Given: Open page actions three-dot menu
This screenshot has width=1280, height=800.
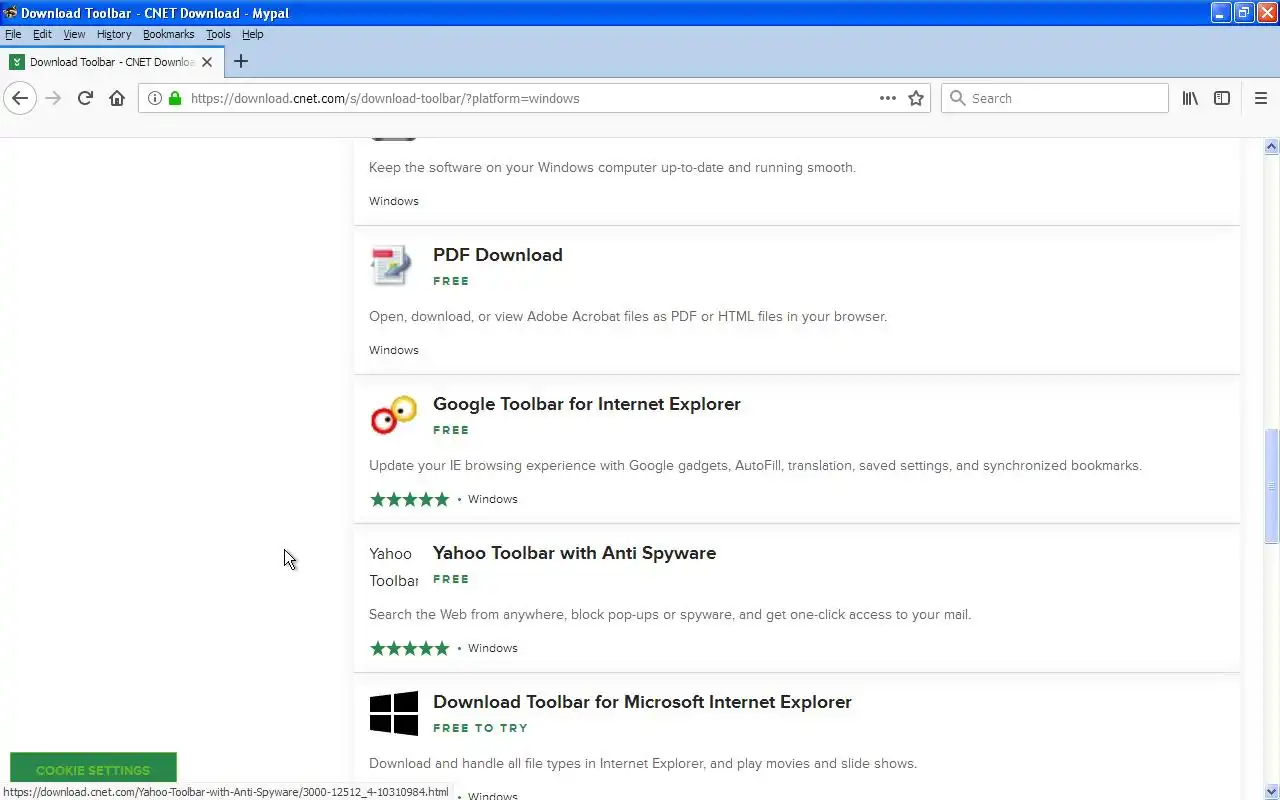Looking at the screenshot, I should (x=888, y=98).
